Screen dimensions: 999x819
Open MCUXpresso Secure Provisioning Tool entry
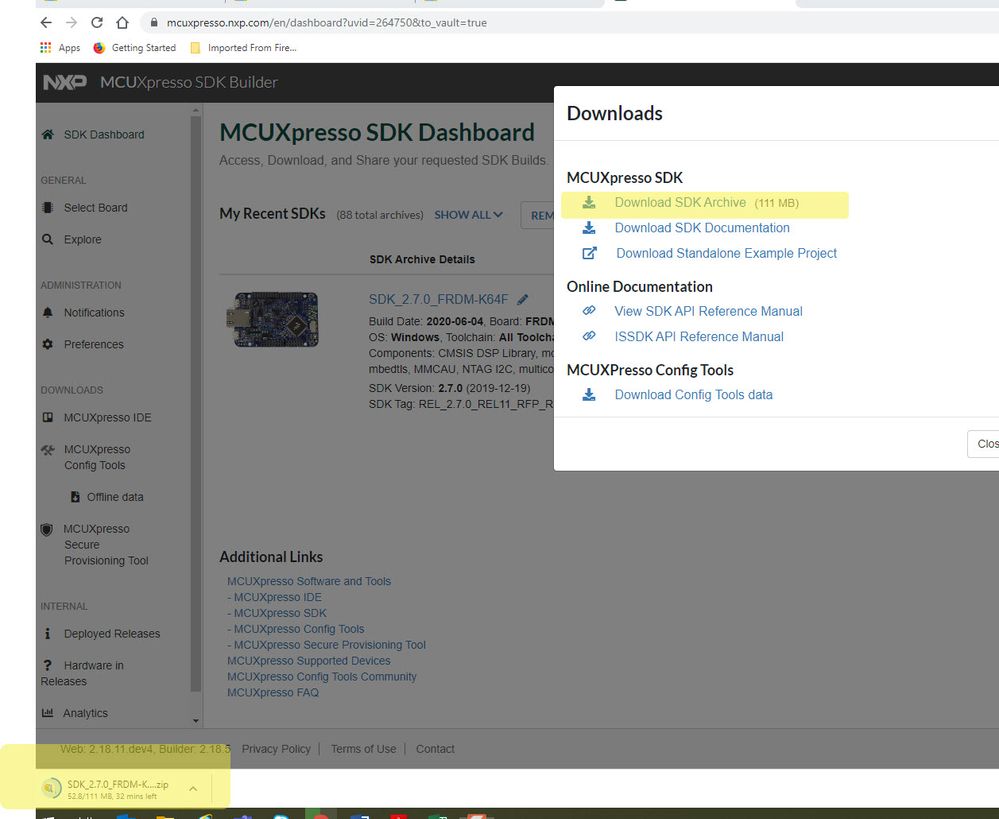106,545
